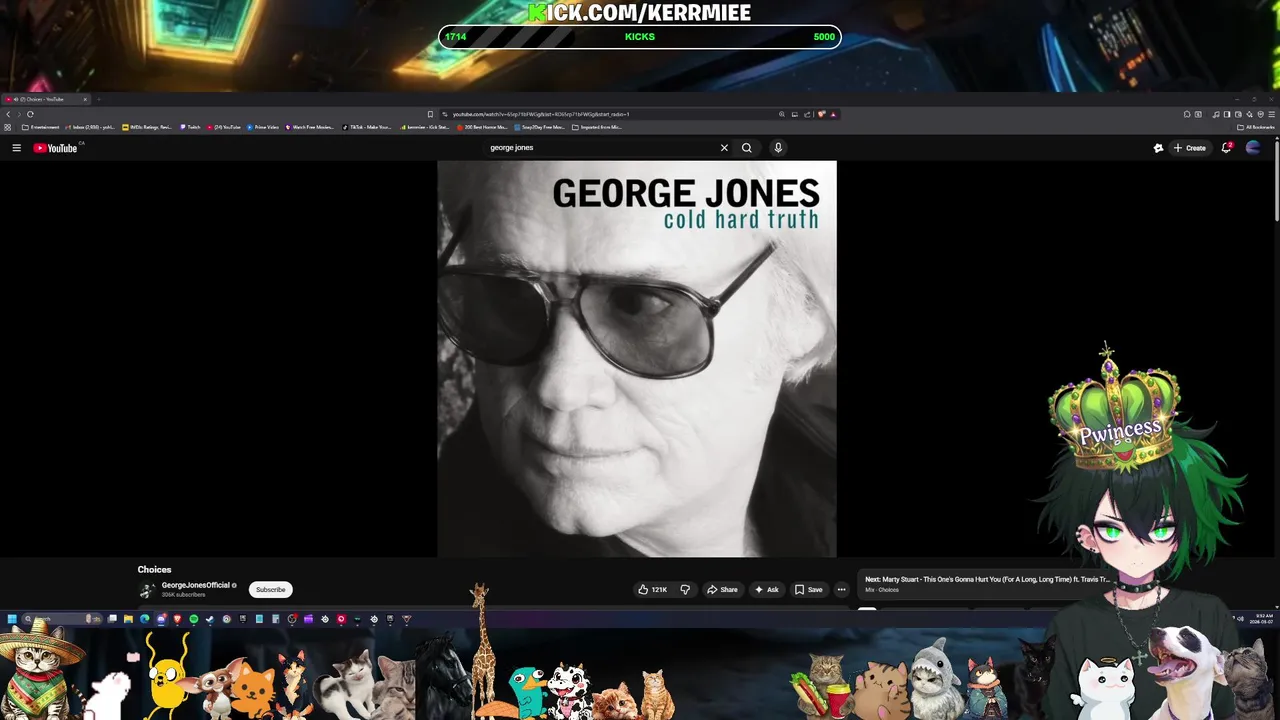Open the browser main menu icon
Screen dimensions: 1280x720
coord(1272,114)
